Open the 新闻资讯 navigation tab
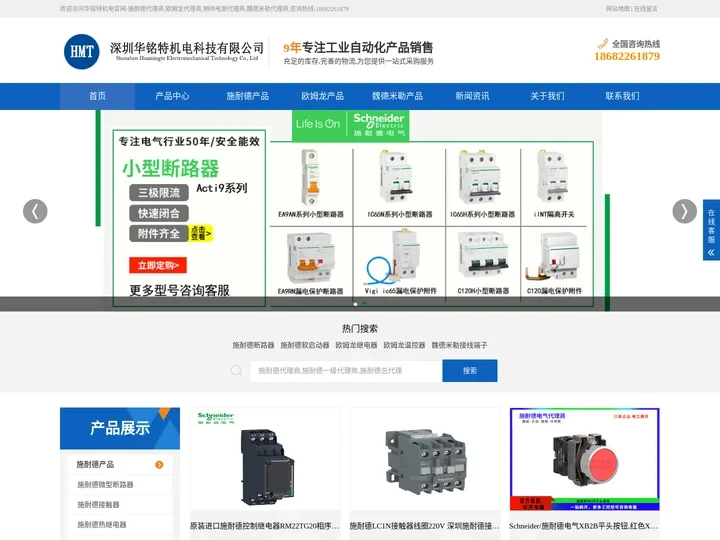The image size is (720, 540). click(x=472, y=96)
